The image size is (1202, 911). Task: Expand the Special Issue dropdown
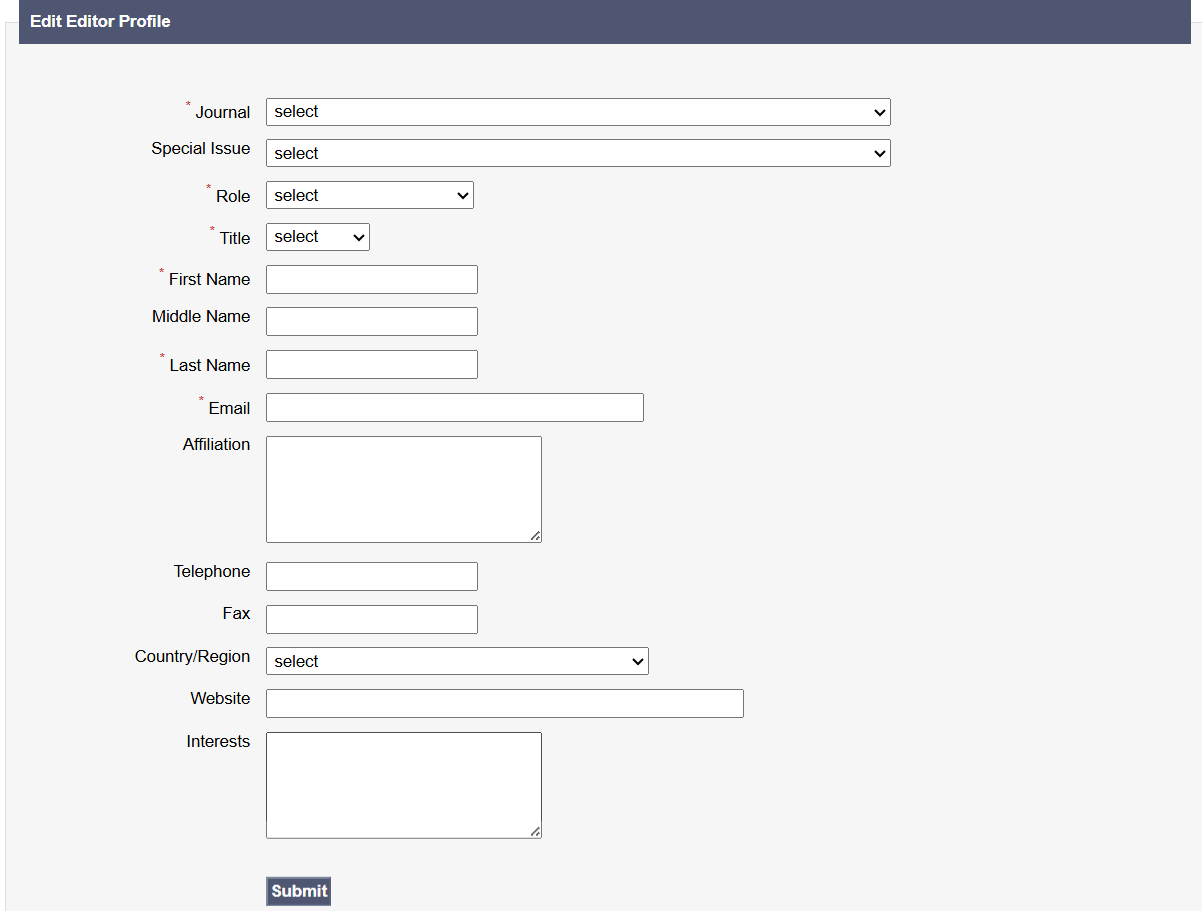tap(577, 153)
